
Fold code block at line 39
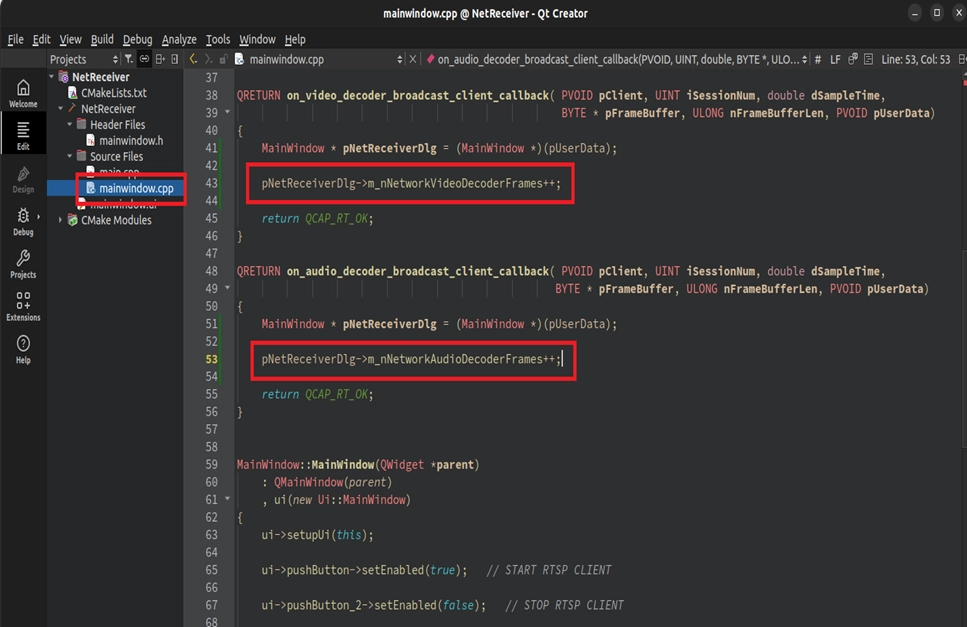228,112
